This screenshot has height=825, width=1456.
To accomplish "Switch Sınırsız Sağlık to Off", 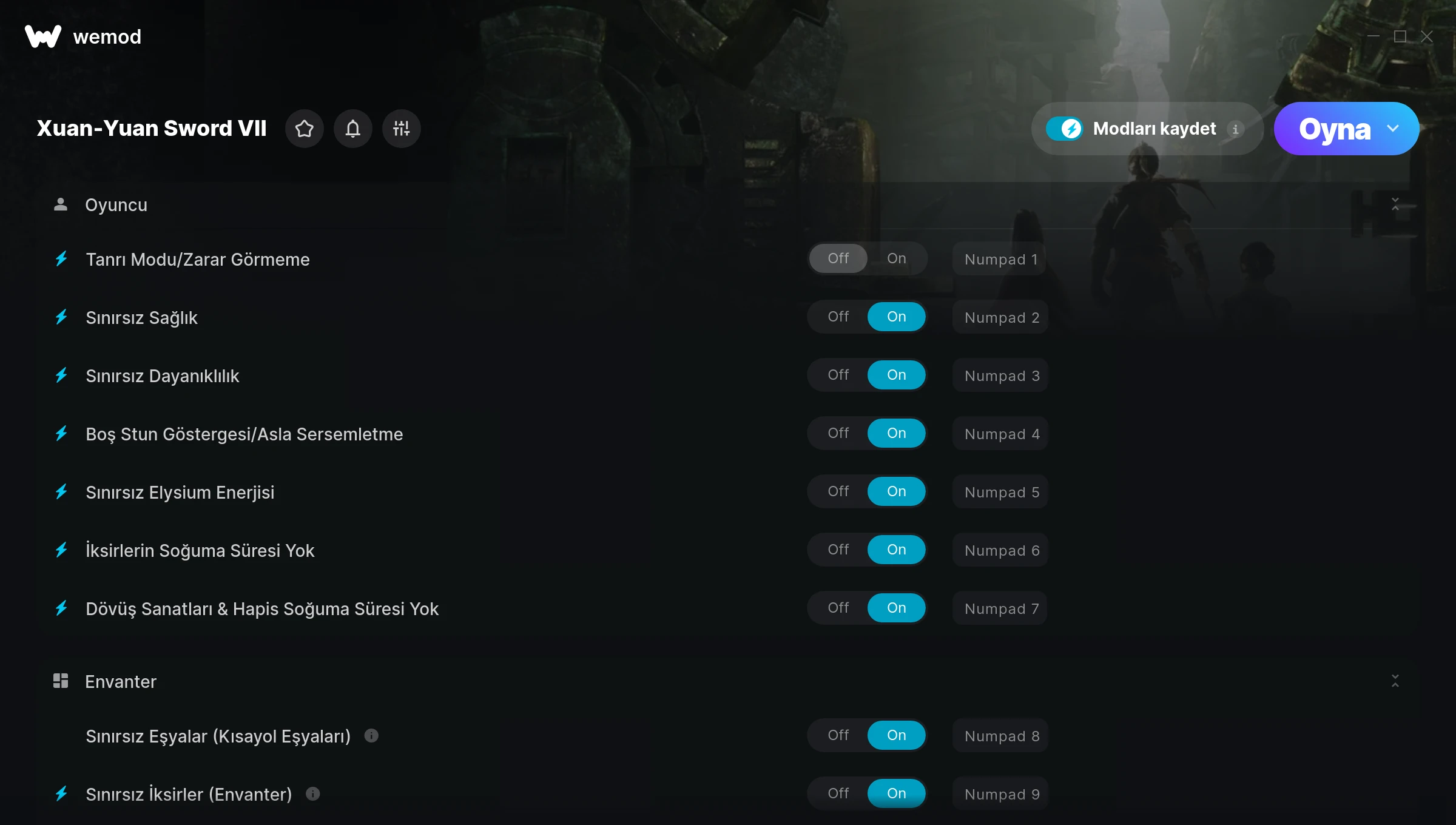I will pos(838,317).
